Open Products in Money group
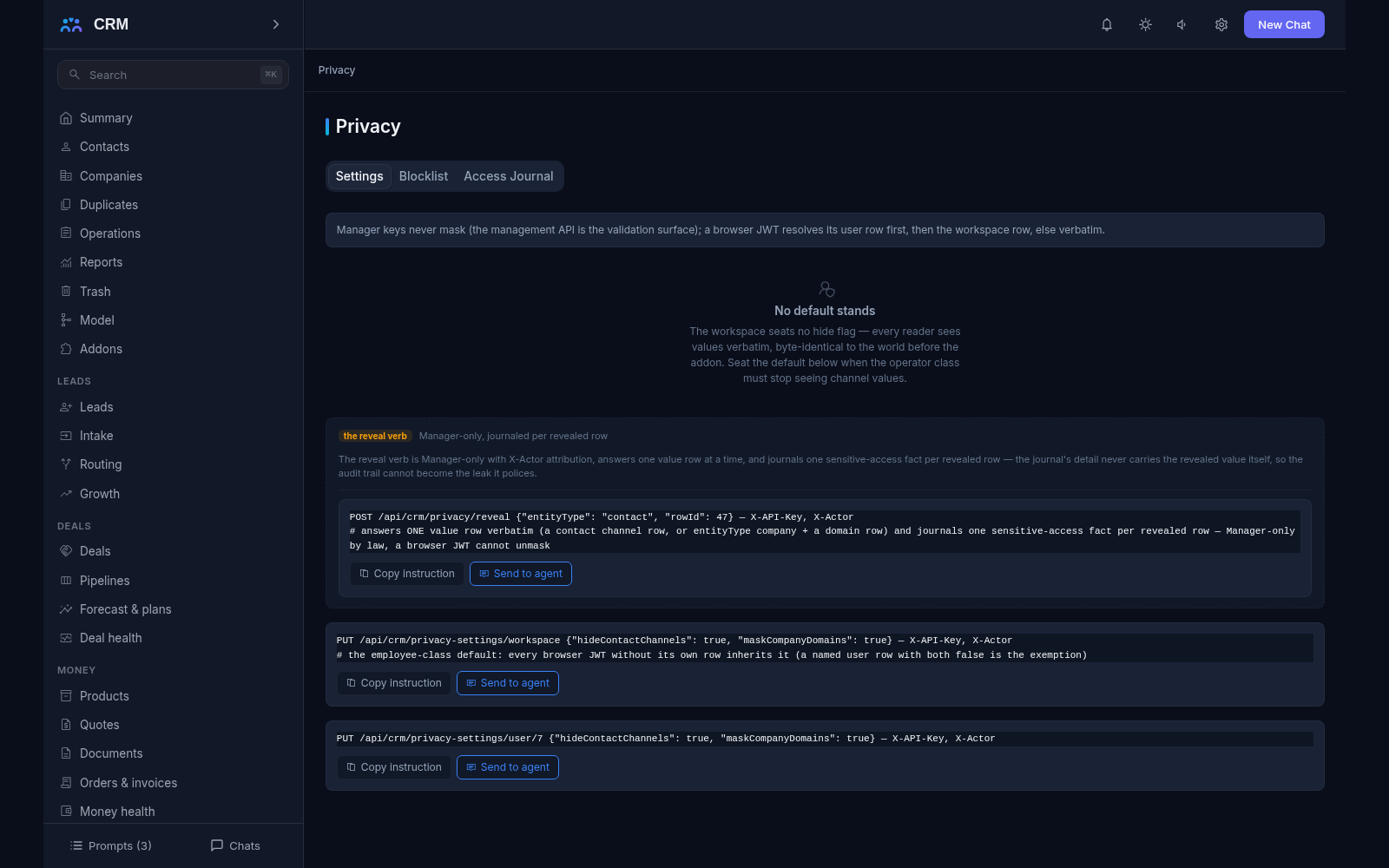1389x868 pixels. 173,696
